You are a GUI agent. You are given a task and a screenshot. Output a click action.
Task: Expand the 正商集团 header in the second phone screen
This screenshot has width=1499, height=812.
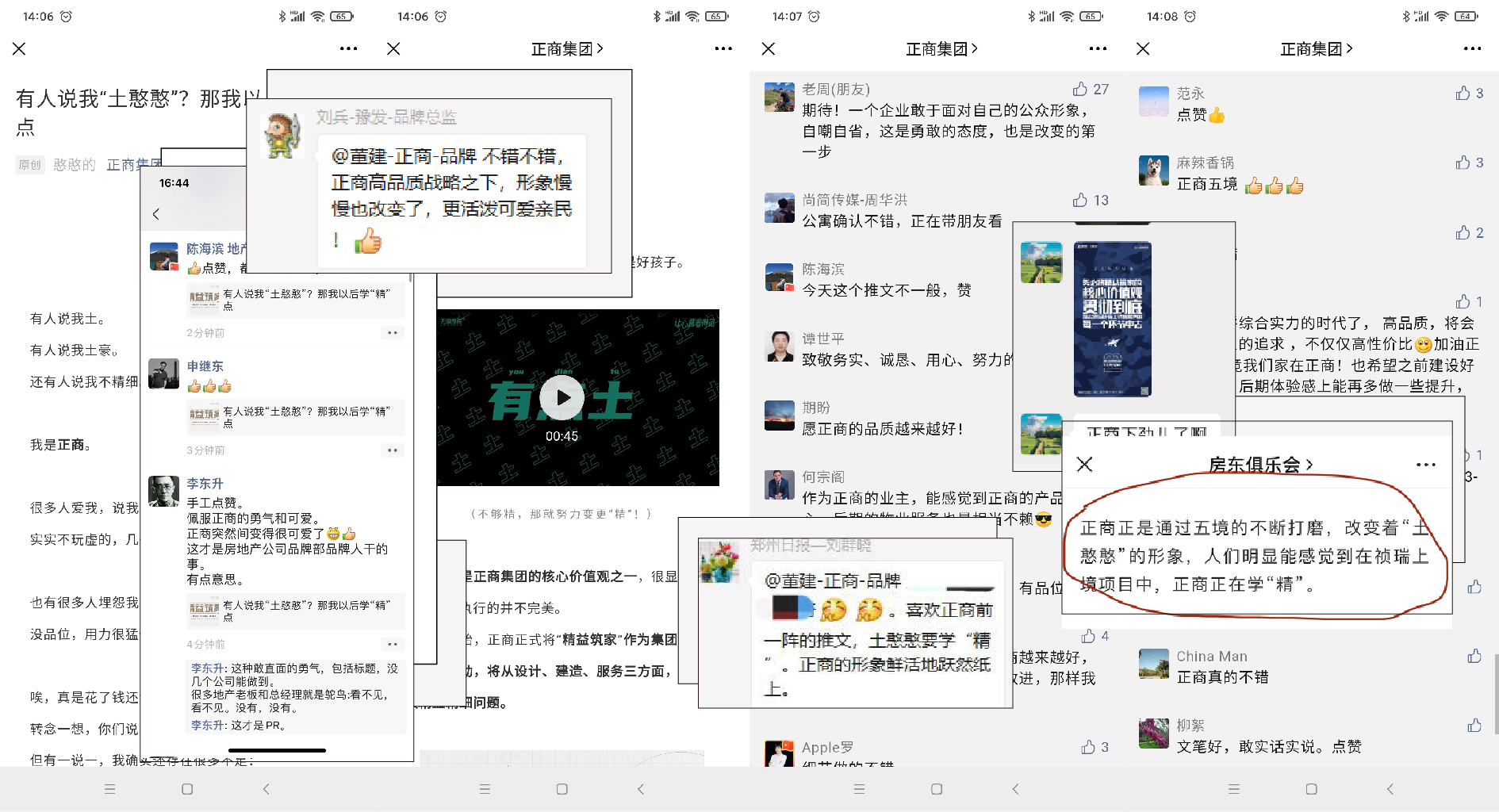(567, 48)
